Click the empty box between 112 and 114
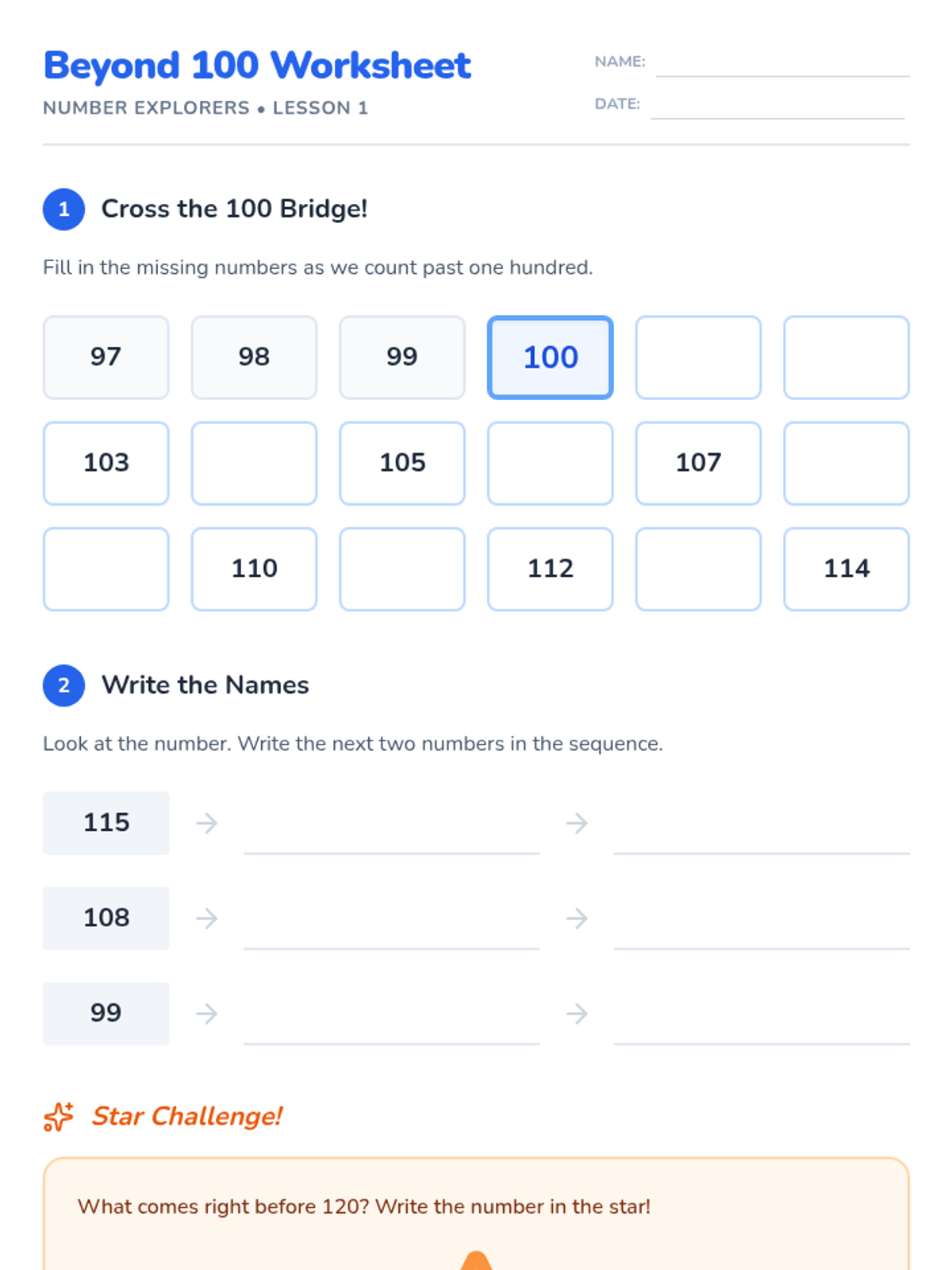 coord(698,569)
